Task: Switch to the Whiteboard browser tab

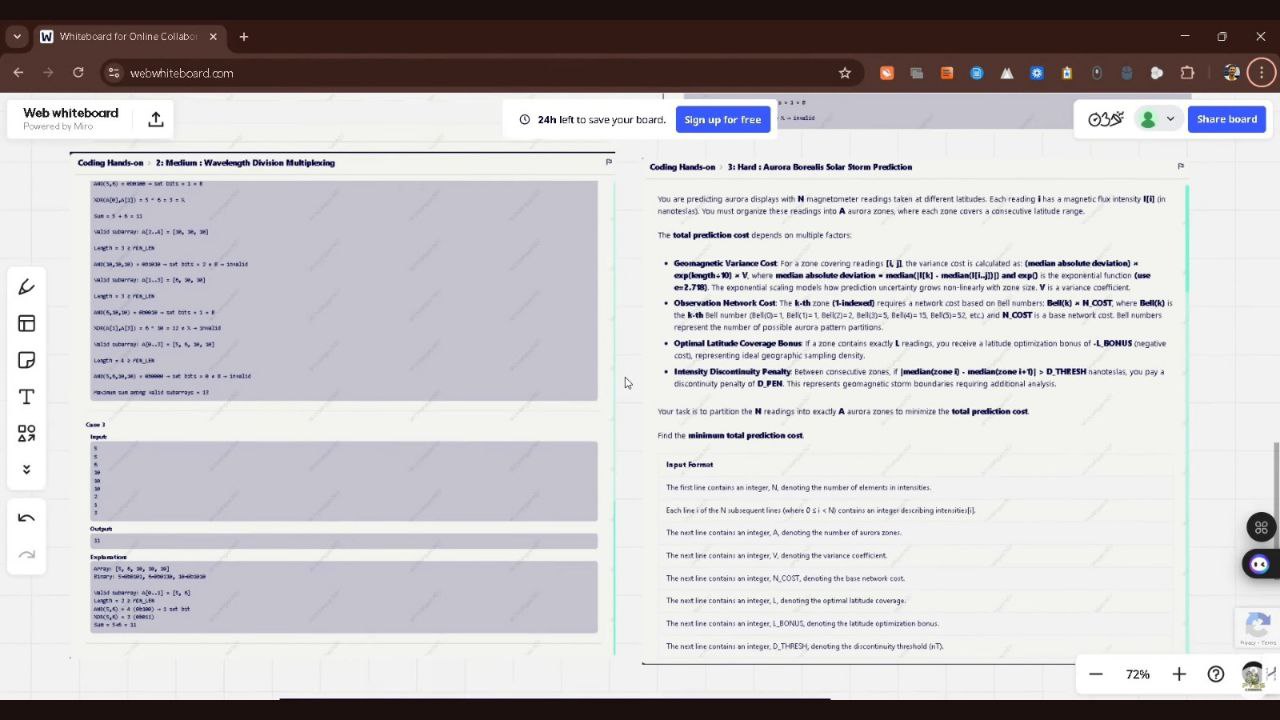Action: pos(128,36)
